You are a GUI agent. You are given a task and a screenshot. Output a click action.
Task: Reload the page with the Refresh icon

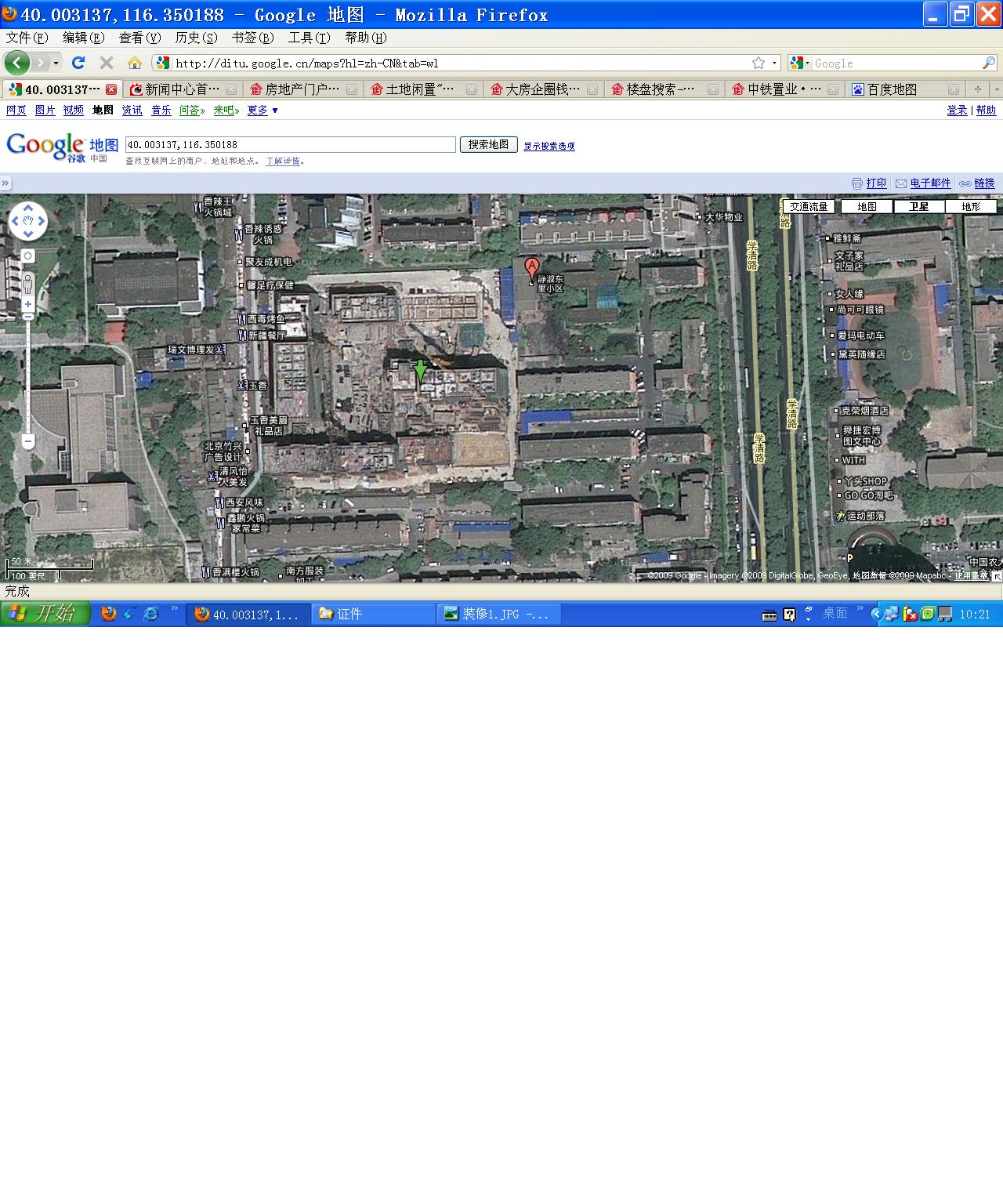coord(78,63)
